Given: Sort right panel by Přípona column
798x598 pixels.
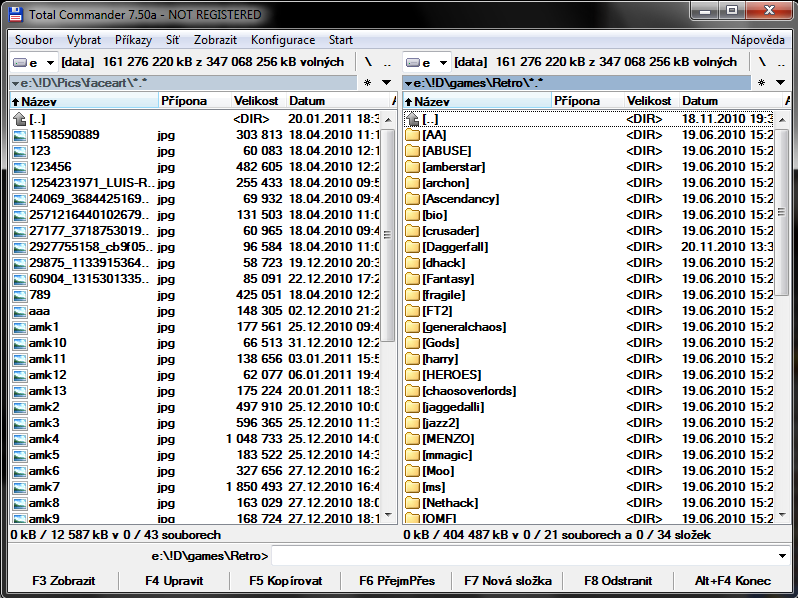Looking at the screenshot, I should point(587,101).
